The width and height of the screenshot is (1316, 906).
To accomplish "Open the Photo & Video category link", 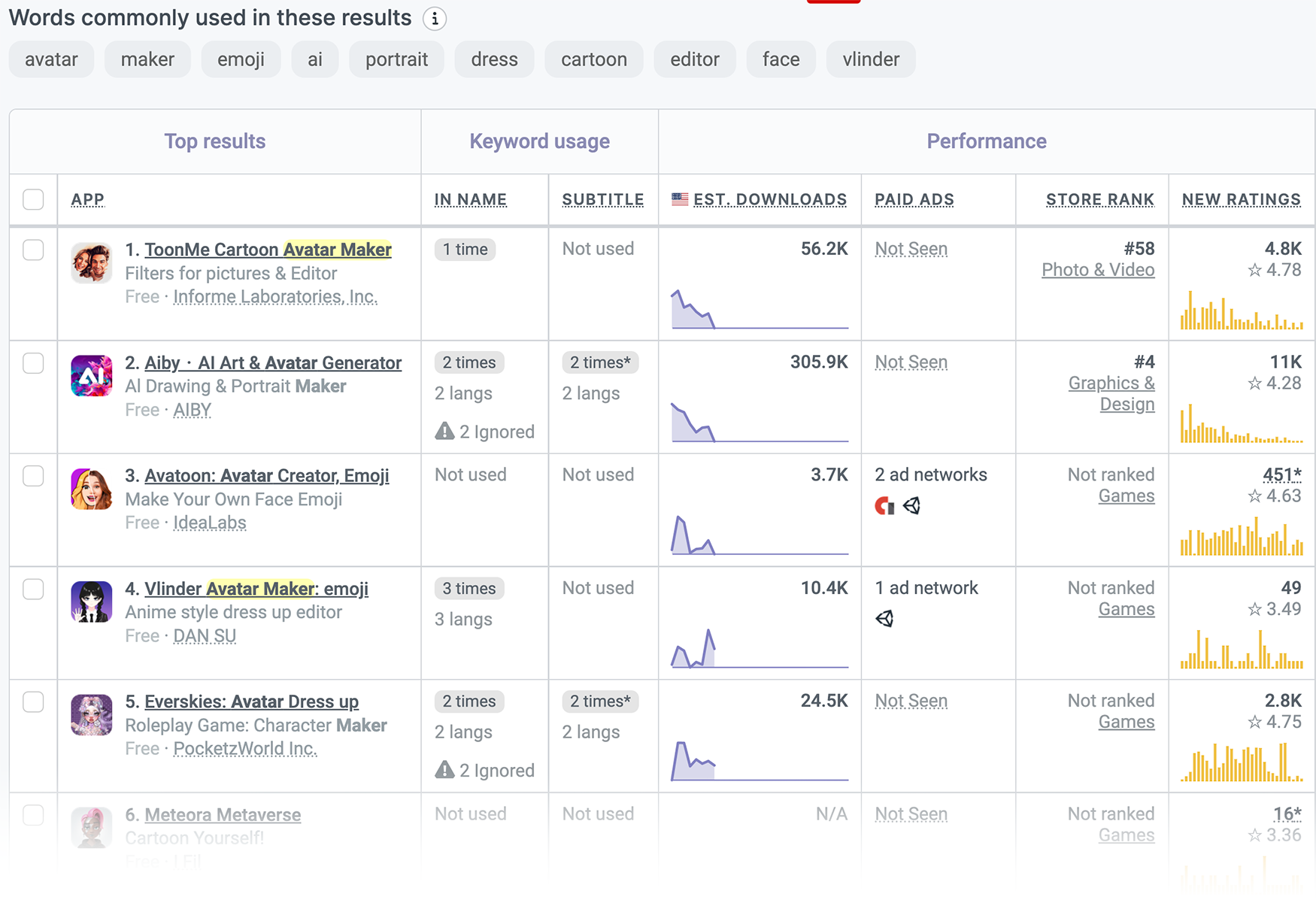I will coord(1098,270).
